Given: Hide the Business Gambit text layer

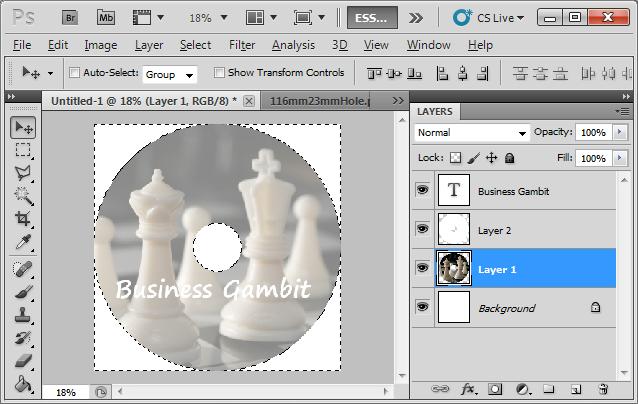Looking at the screenshot, I should [x=422, y=191].
